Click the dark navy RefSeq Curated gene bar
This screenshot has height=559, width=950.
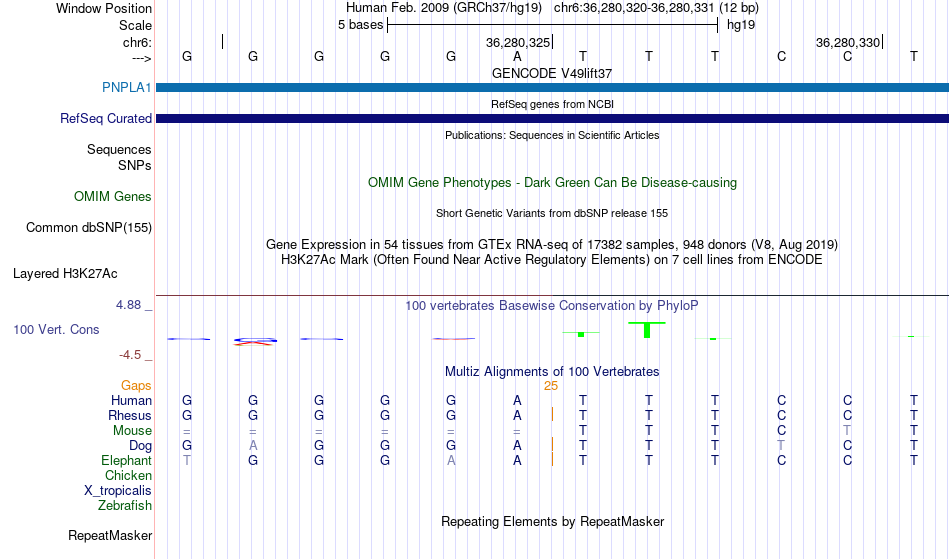[x=552, y=118]
